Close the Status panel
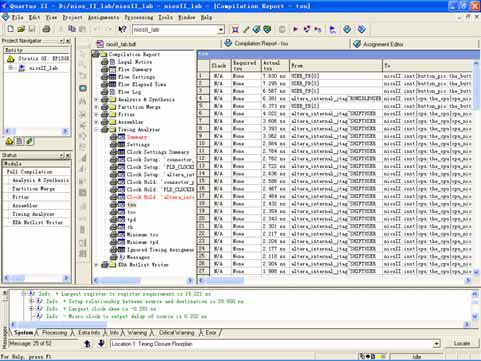The image size is (481, 361). point(68,155)
